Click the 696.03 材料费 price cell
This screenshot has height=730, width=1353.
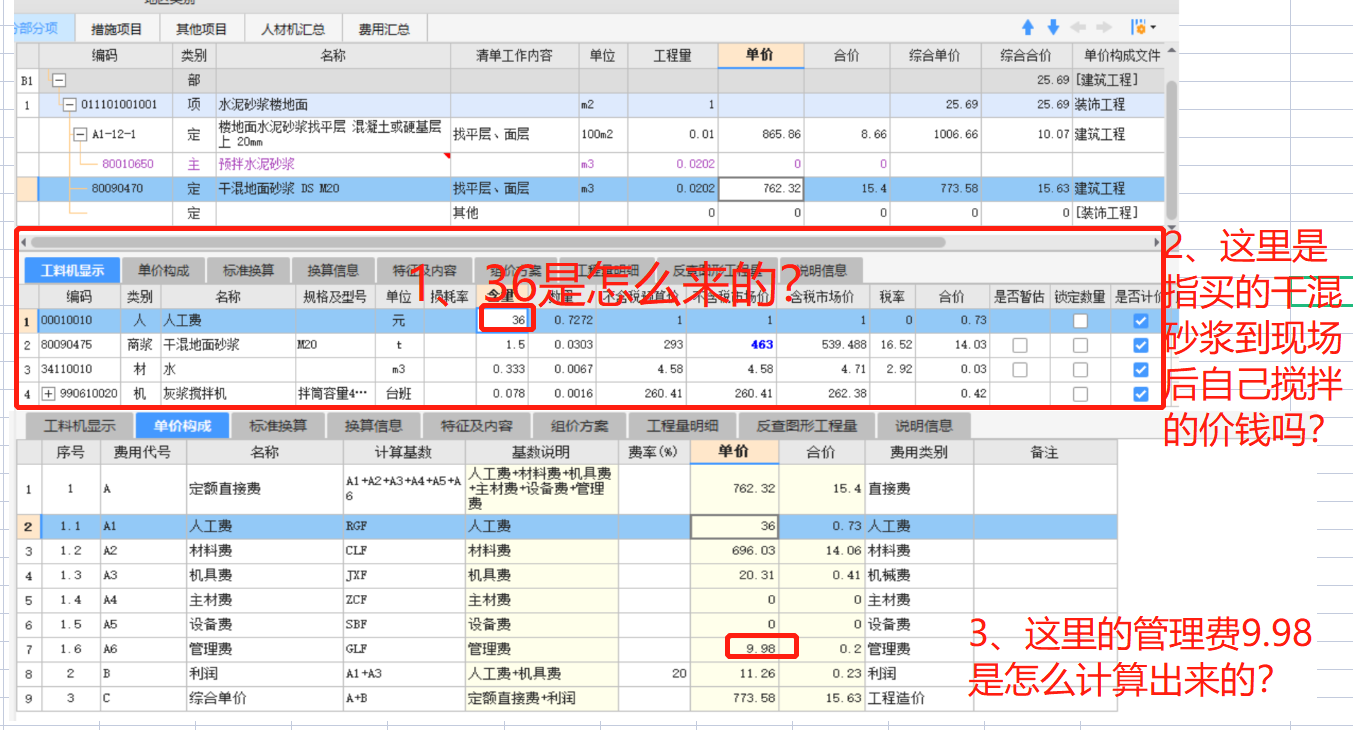[734, 551]
